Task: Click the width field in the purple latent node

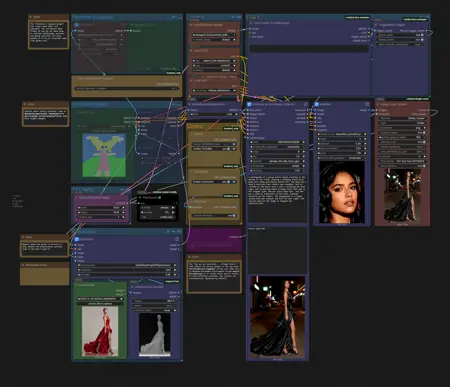Action: 101,208
